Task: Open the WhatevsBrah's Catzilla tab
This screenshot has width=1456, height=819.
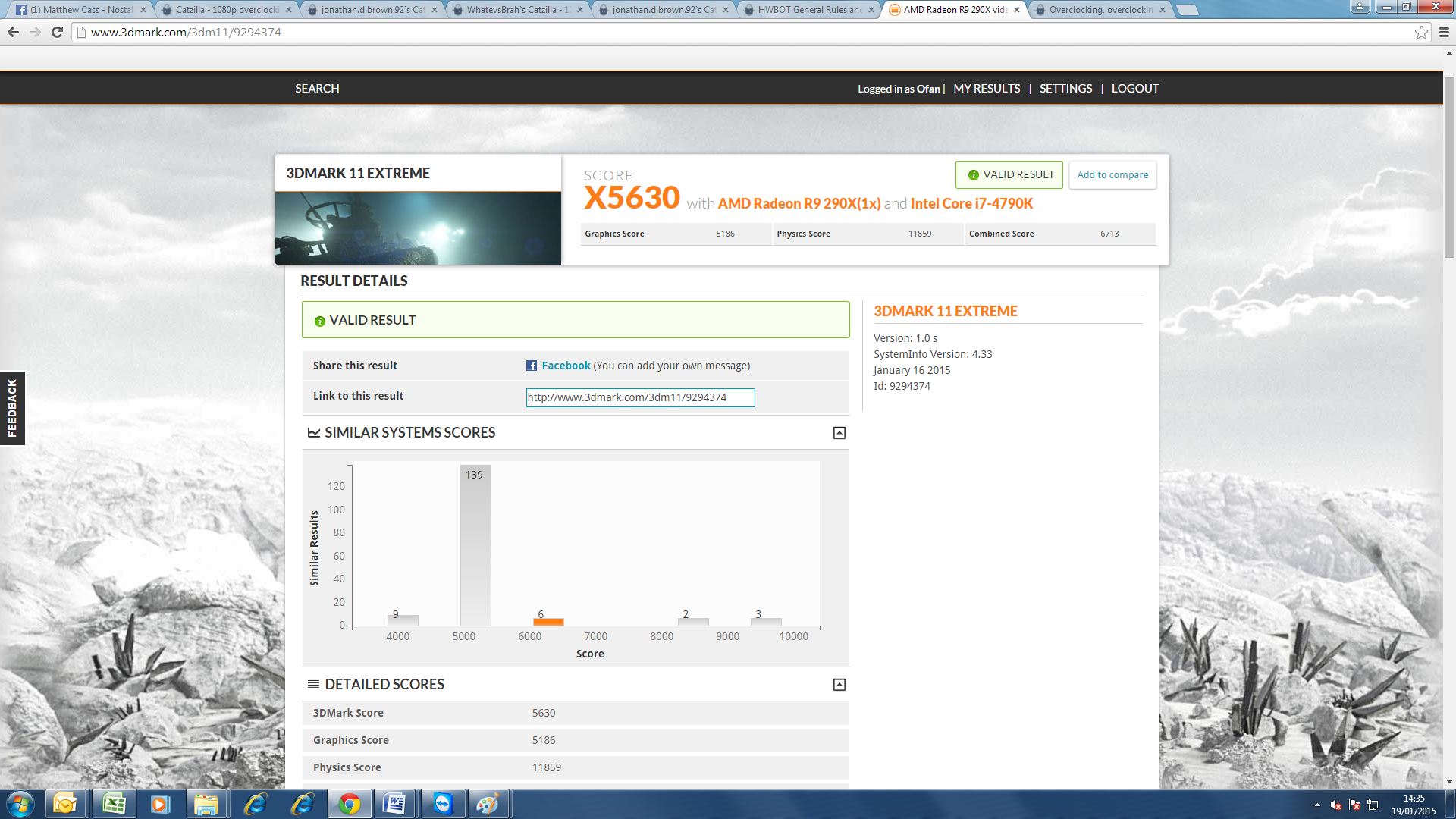Action: [x=516, y=10]
